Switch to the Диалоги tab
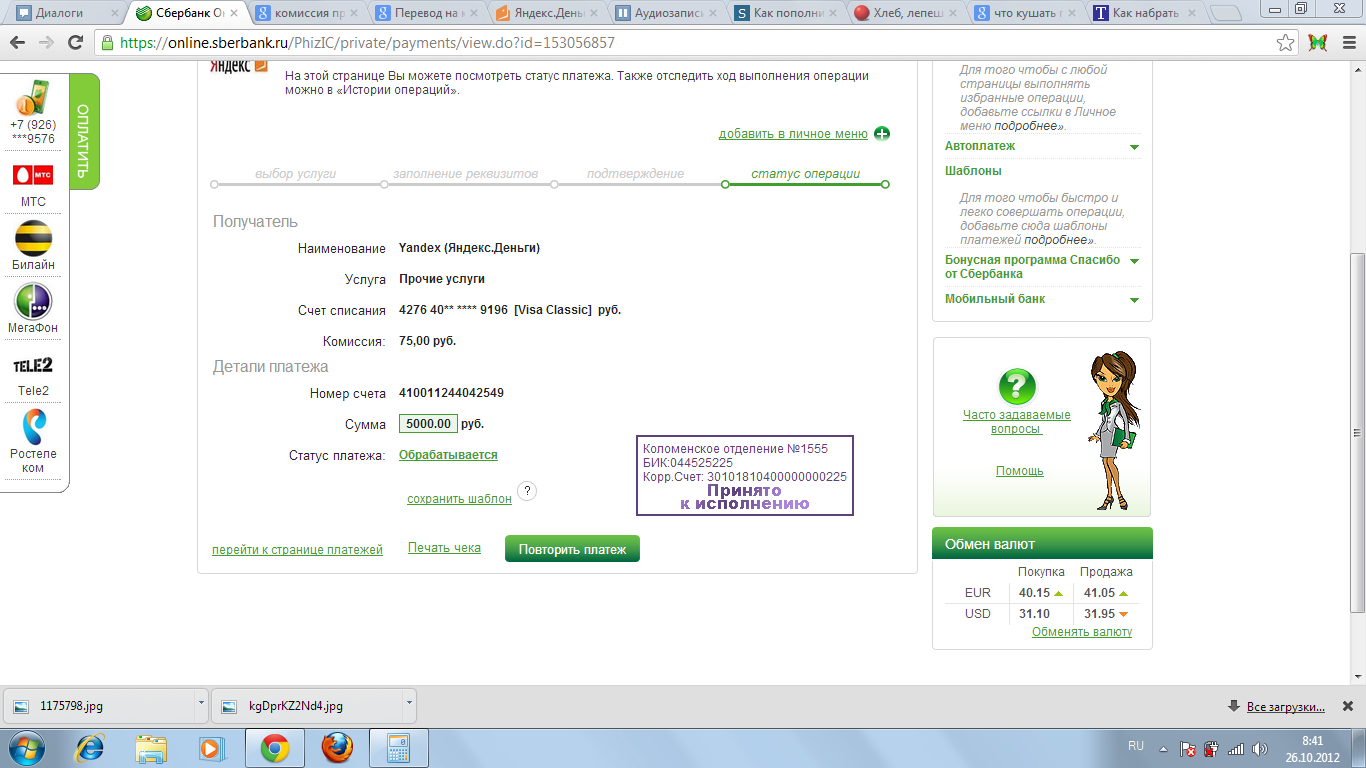Screen dimensions: 1366x768 [x=63, y=13]
